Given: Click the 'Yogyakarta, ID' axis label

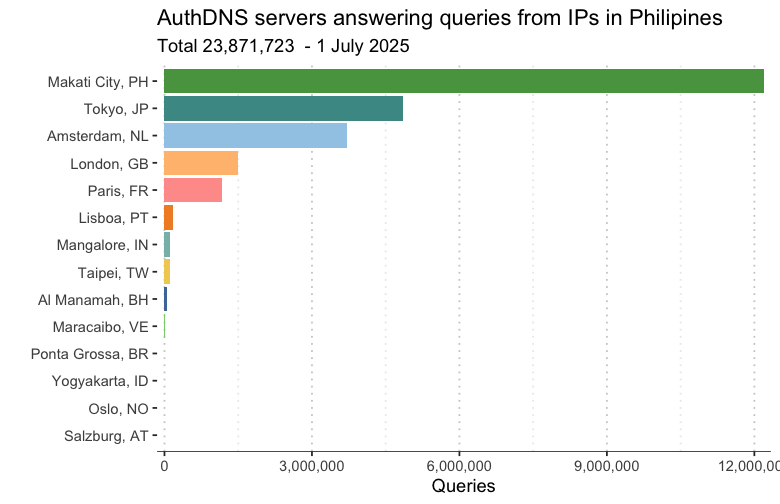Looking at the screenshot, I should [100, 381].
